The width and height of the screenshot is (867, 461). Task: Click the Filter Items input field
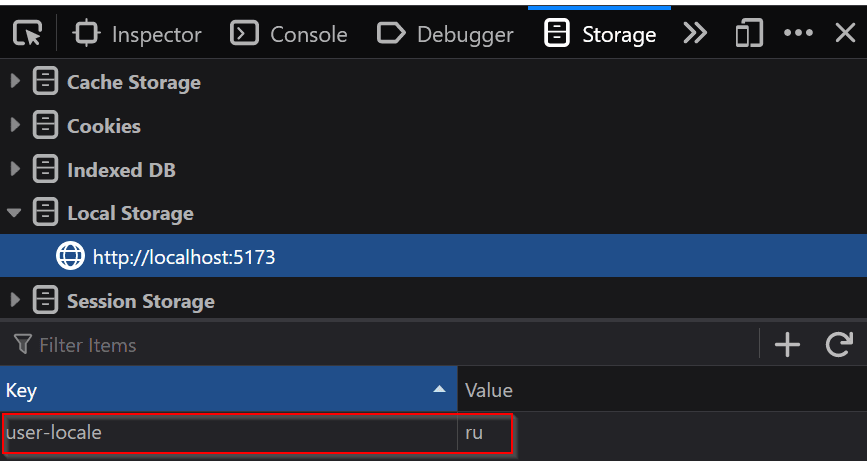(380, 345)
